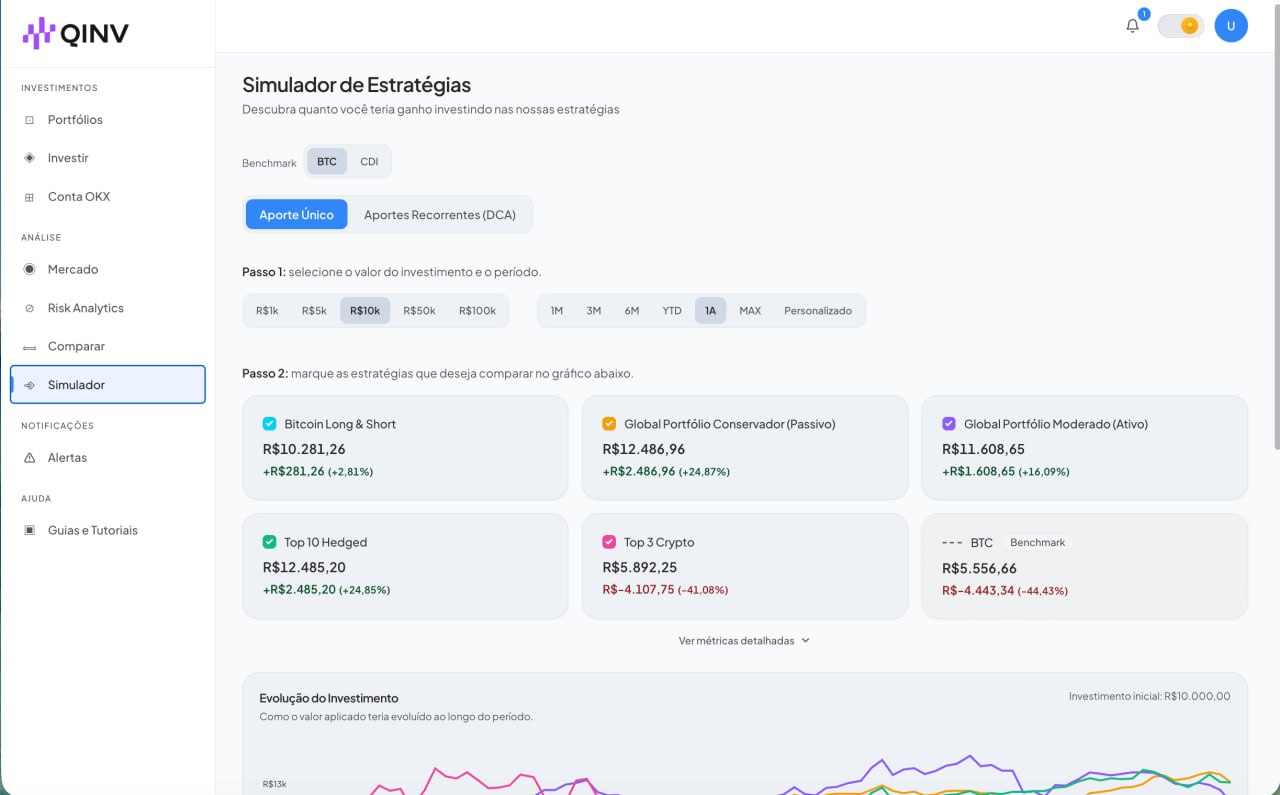
Task: Select R$100k investment amount
Action: tap(477, 311)
